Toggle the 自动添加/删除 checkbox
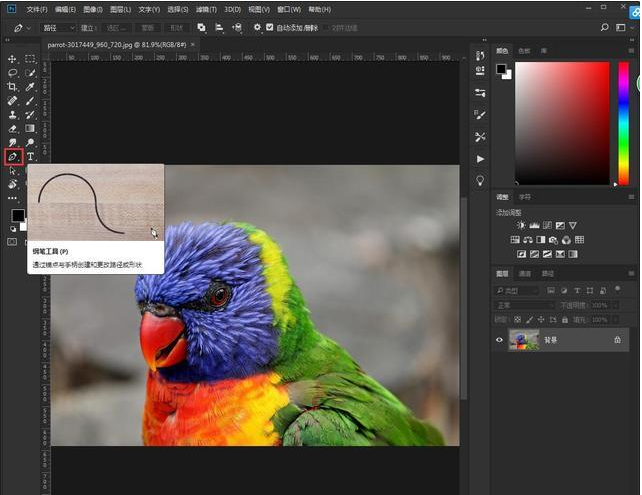Image resolution: width=642 pixels, height=495 pixels. (270, 28)
